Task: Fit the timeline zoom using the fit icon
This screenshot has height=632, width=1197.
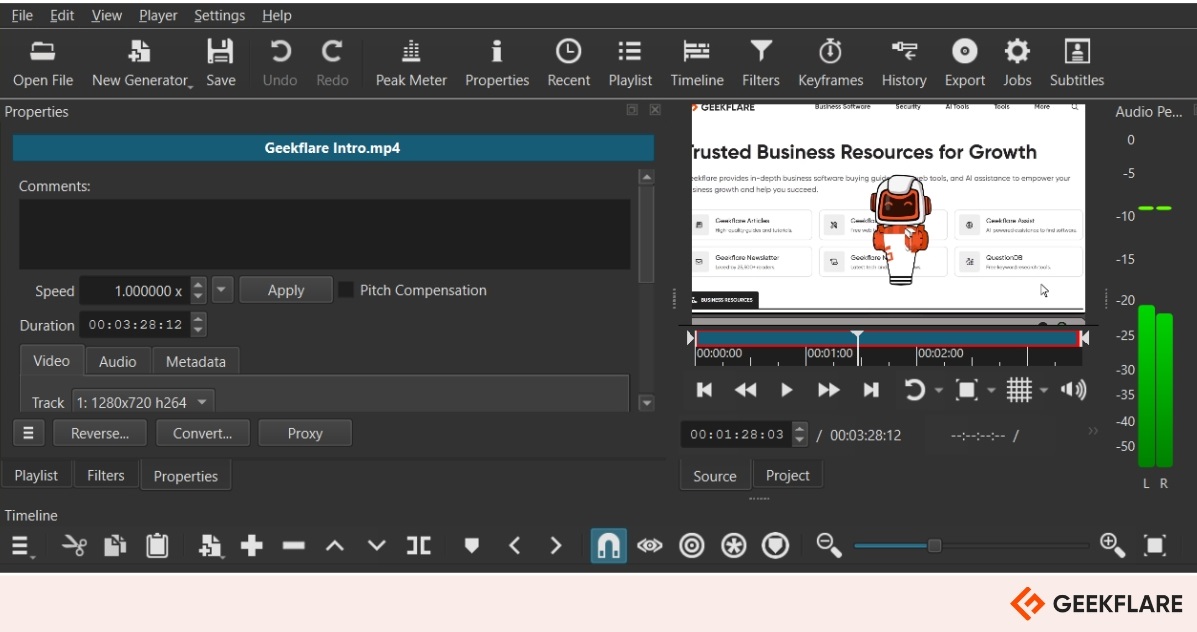Action: (1155, 545)
